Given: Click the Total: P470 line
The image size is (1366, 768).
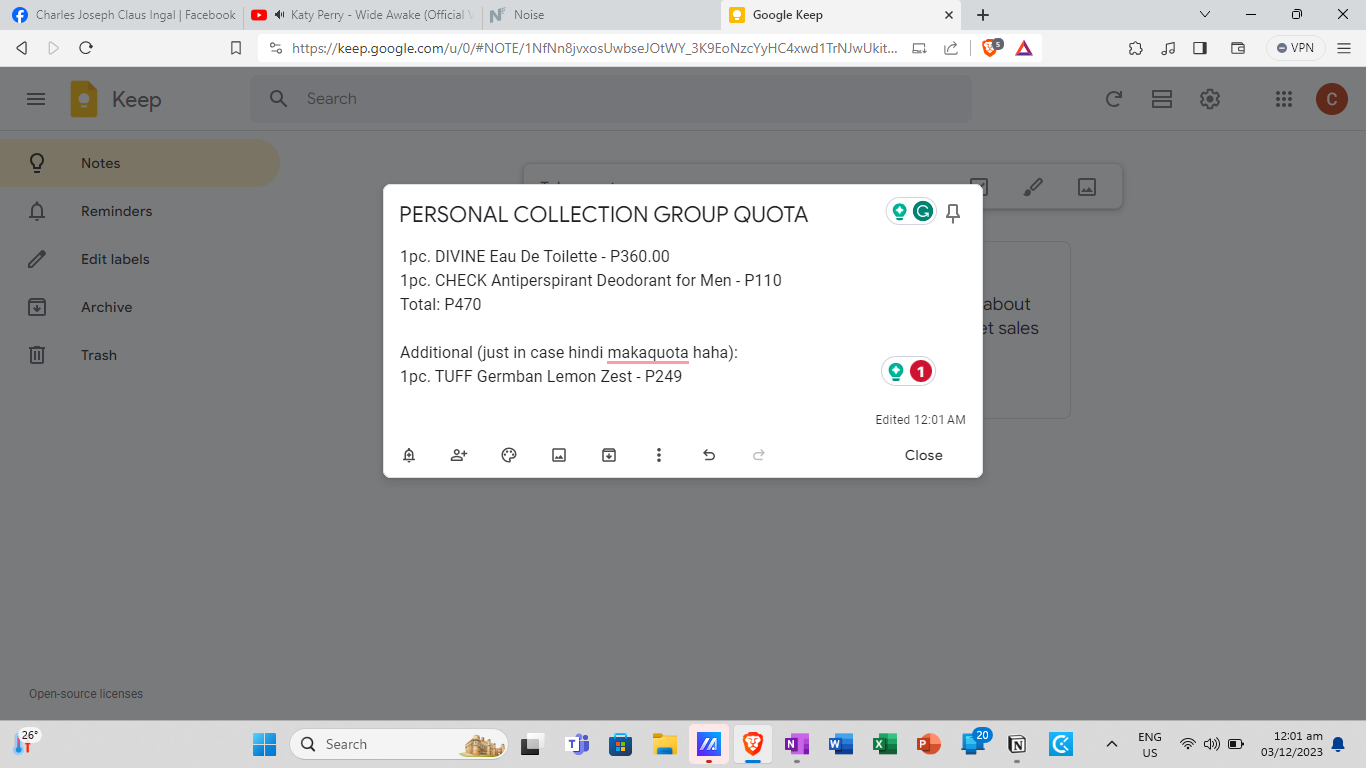Looking at the screenshot, I should (441, 304).
